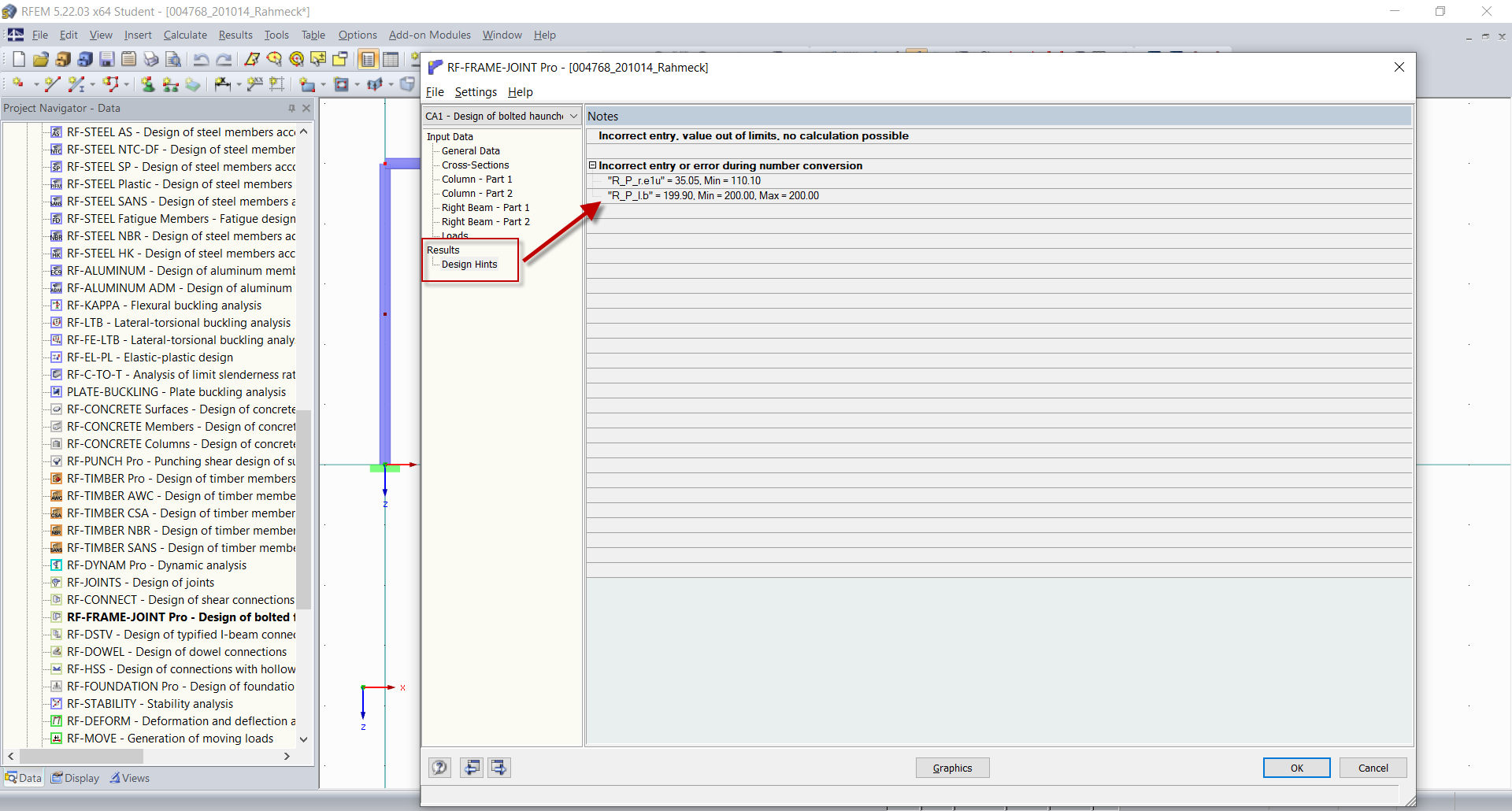Cancel the RF-FRAME-JOINT Pro dialog
This screenshot has width=1512, height=811.
[x=1373, y=768]
